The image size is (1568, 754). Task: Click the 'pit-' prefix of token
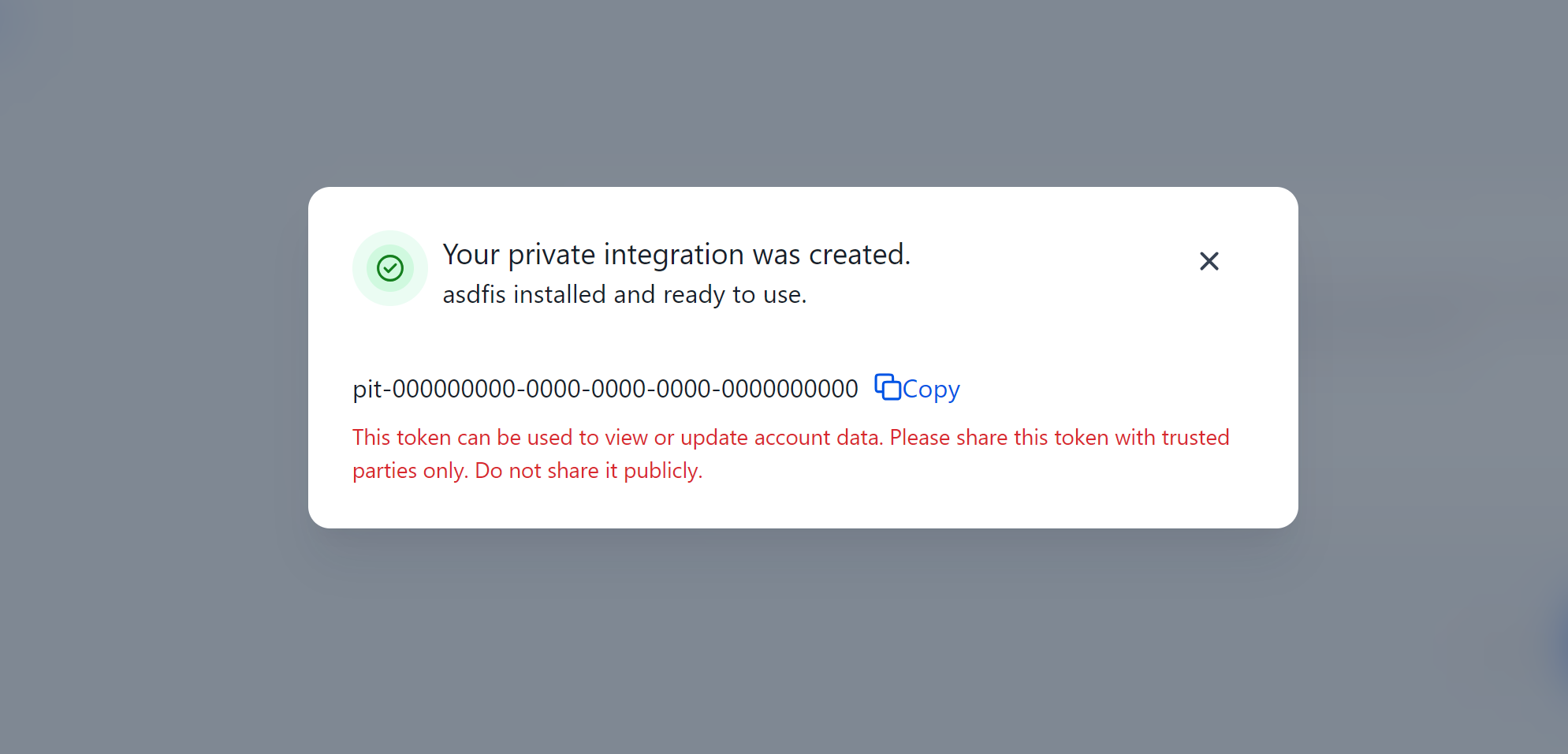372,389
